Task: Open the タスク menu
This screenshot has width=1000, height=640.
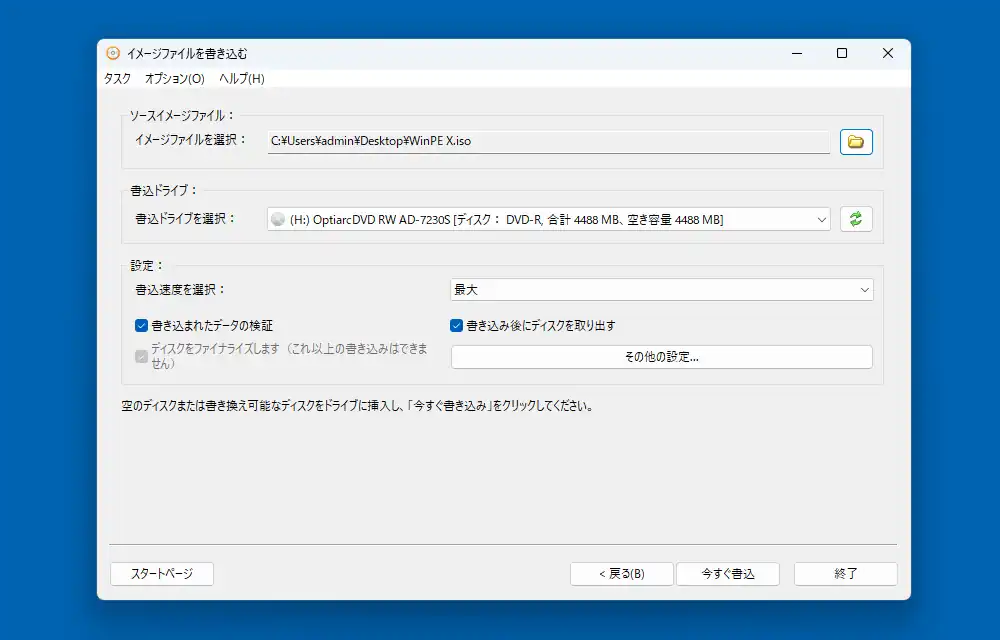Action: pos(117,79)
